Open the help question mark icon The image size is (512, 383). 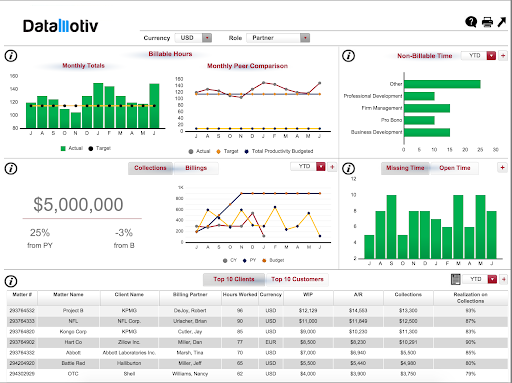pos(471,22)
